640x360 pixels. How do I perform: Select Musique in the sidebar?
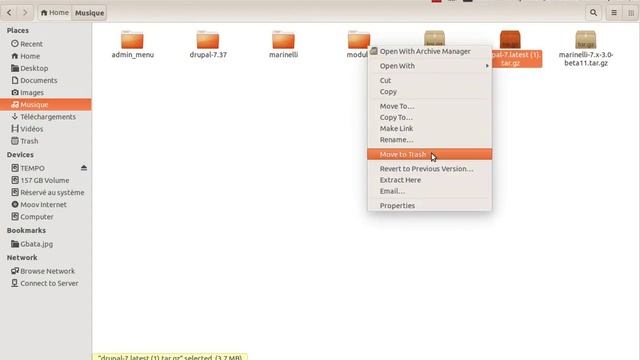point(46,104)
